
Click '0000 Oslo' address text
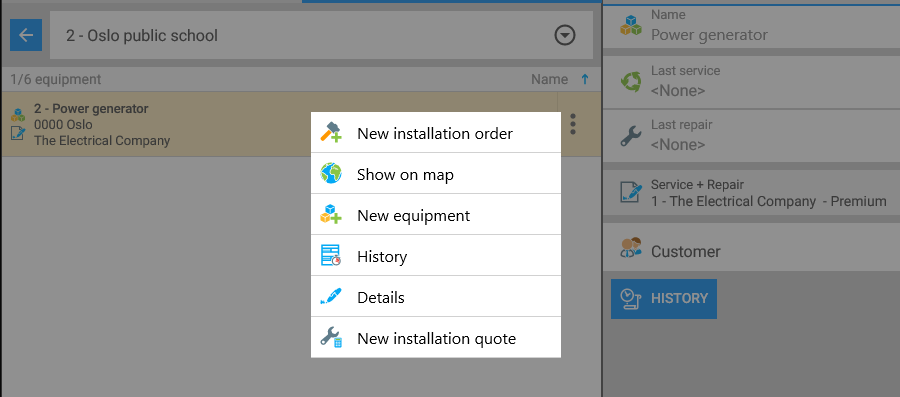click(x=63, y=124)
